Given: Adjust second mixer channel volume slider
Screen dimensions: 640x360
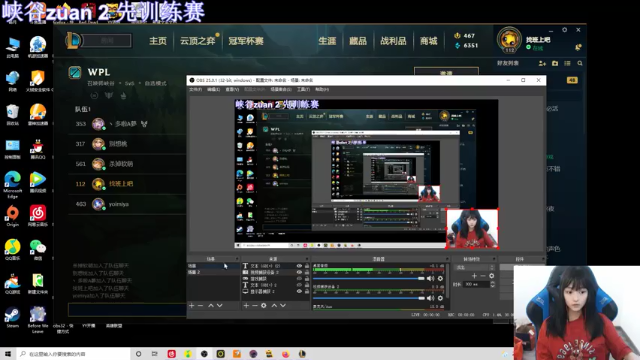Looking at the screenshot, I should coord(369,298).
